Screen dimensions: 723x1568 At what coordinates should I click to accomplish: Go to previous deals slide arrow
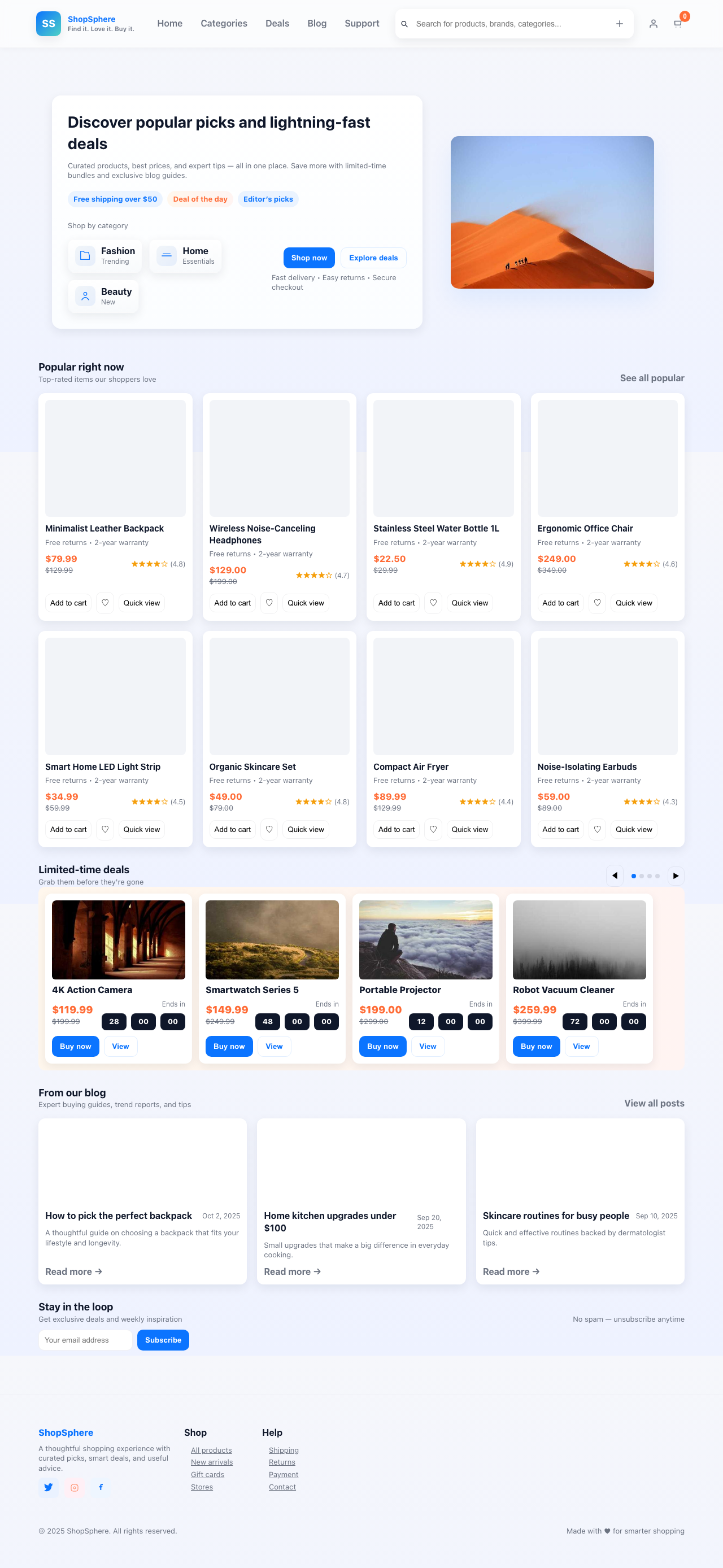pos(615,876)
